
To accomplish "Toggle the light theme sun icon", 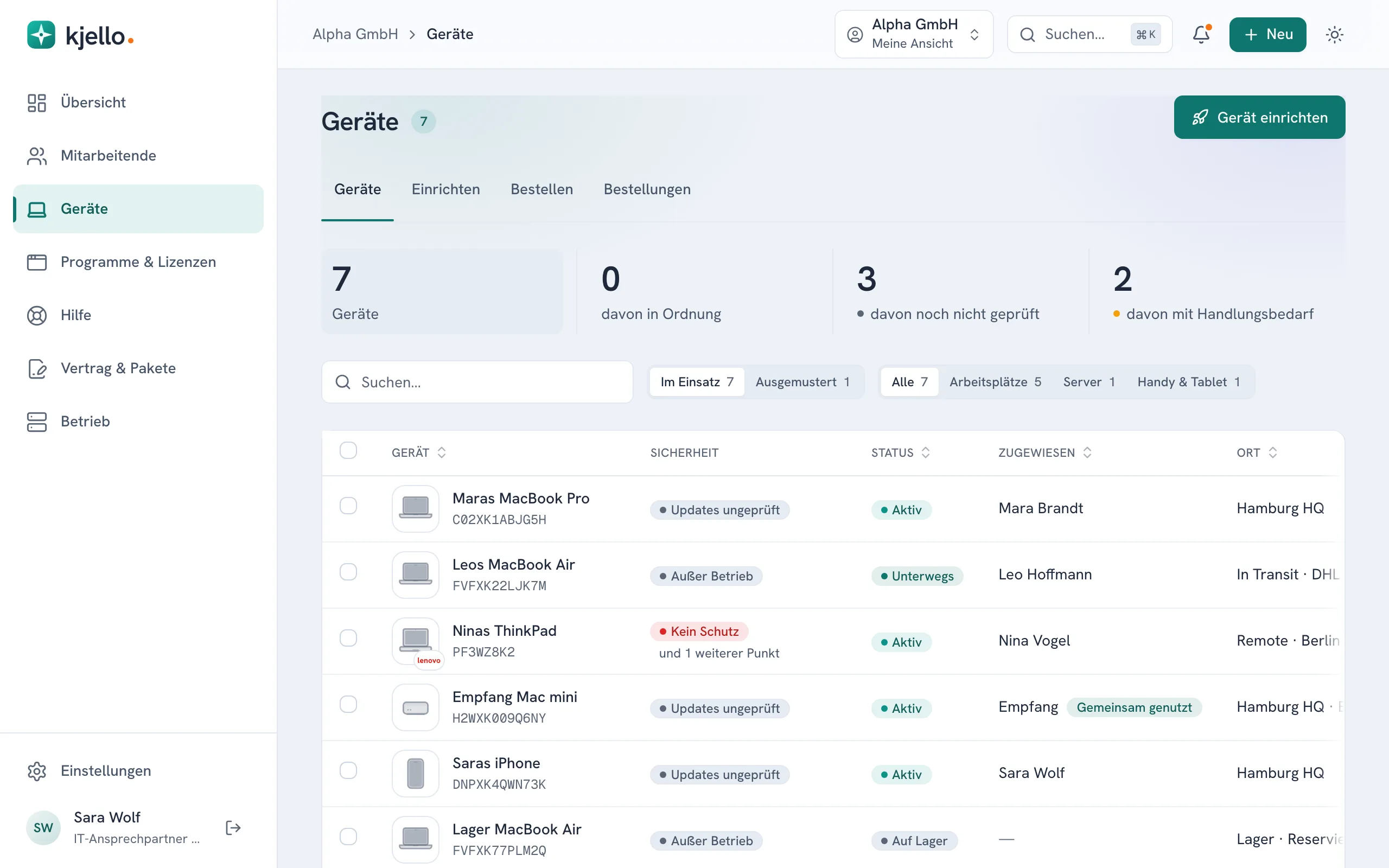I will pos(1335,34).
